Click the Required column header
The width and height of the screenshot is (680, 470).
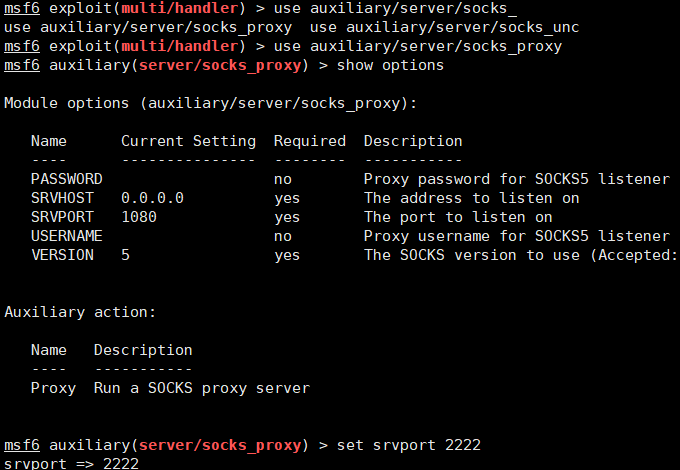coord(310,141)
